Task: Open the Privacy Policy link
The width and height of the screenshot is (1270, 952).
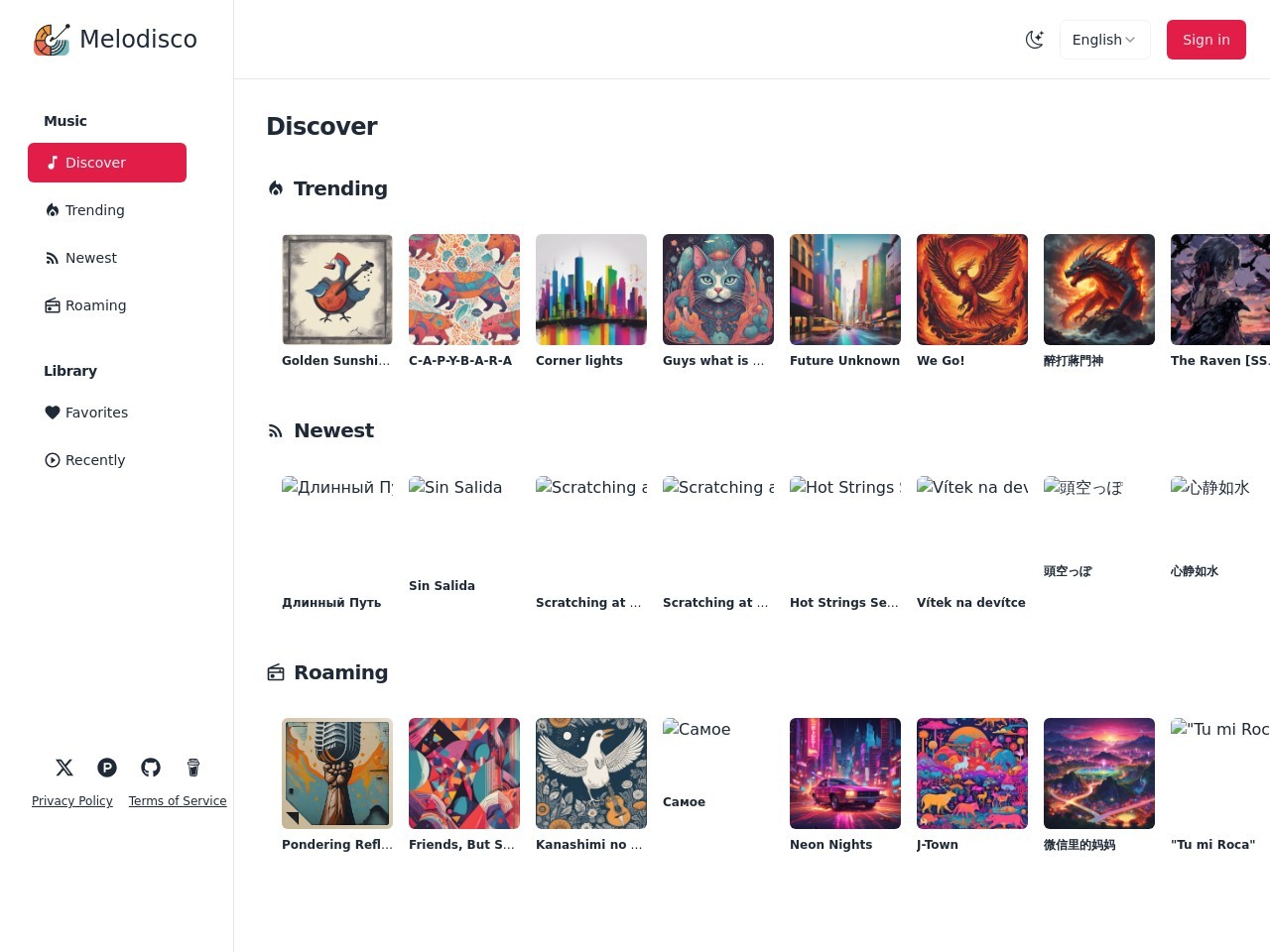Action: click(72, 801)
